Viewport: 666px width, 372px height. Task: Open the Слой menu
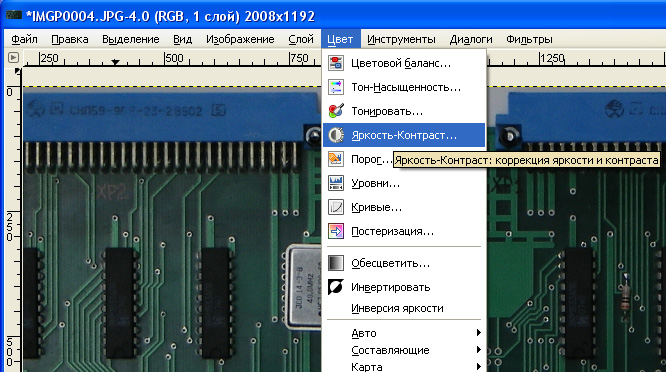[301, 39]
